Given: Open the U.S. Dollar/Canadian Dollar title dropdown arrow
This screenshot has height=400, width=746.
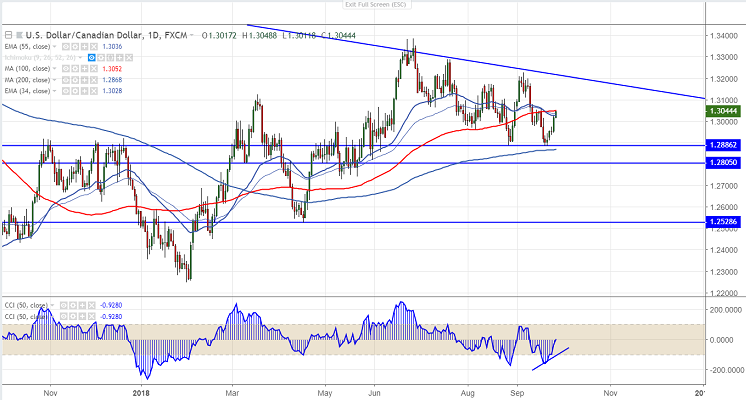Looking at the screenshot, I should (192, 35).
